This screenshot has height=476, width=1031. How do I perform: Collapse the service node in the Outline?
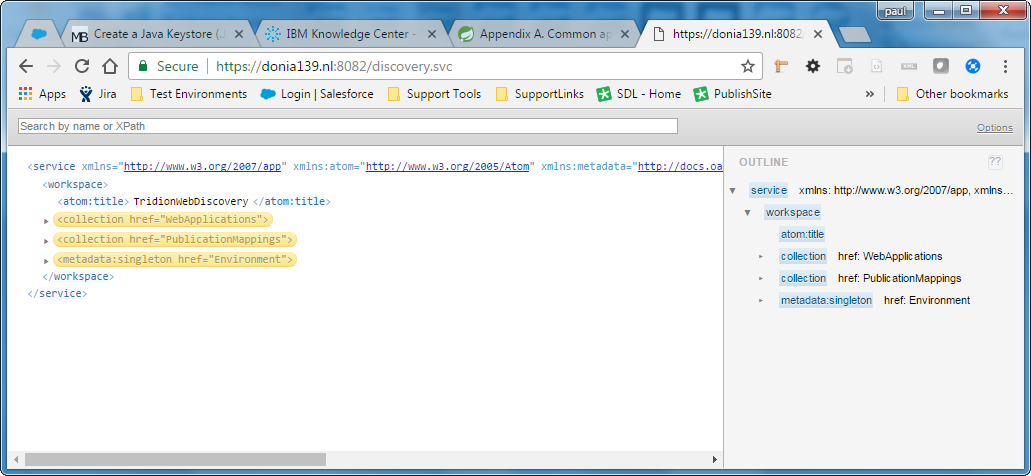pyautogui.click(x=733, y=191)
